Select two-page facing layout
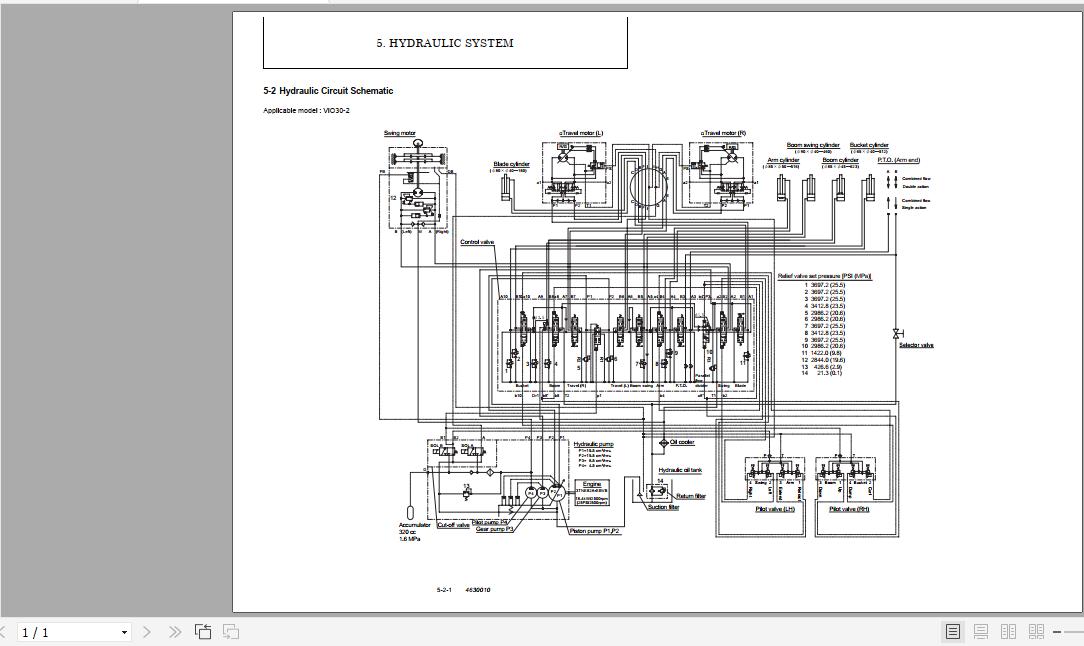 [x=1009, y=631]
